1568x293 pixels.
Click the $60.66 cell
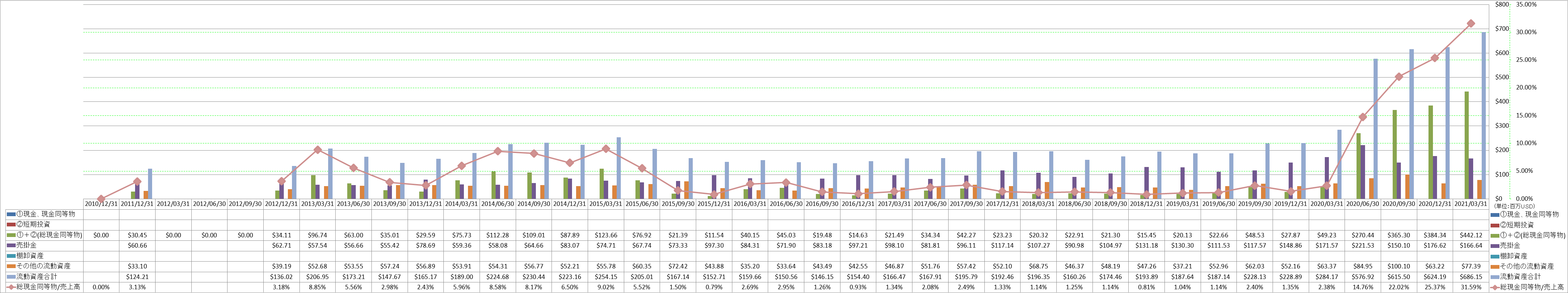(x=137, y=246)
